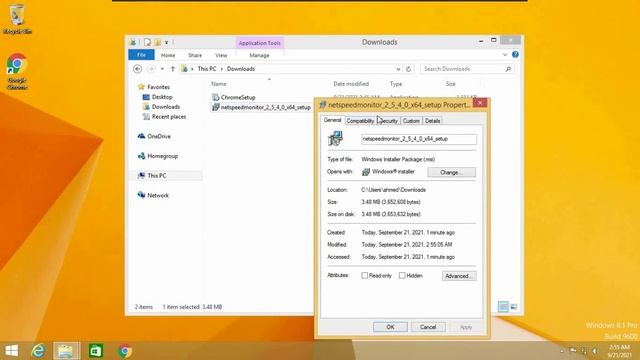Image resolution: width=640 pixels, height=360 pixels.
Task: Open the Windows Start button
Action: (11, 351)
